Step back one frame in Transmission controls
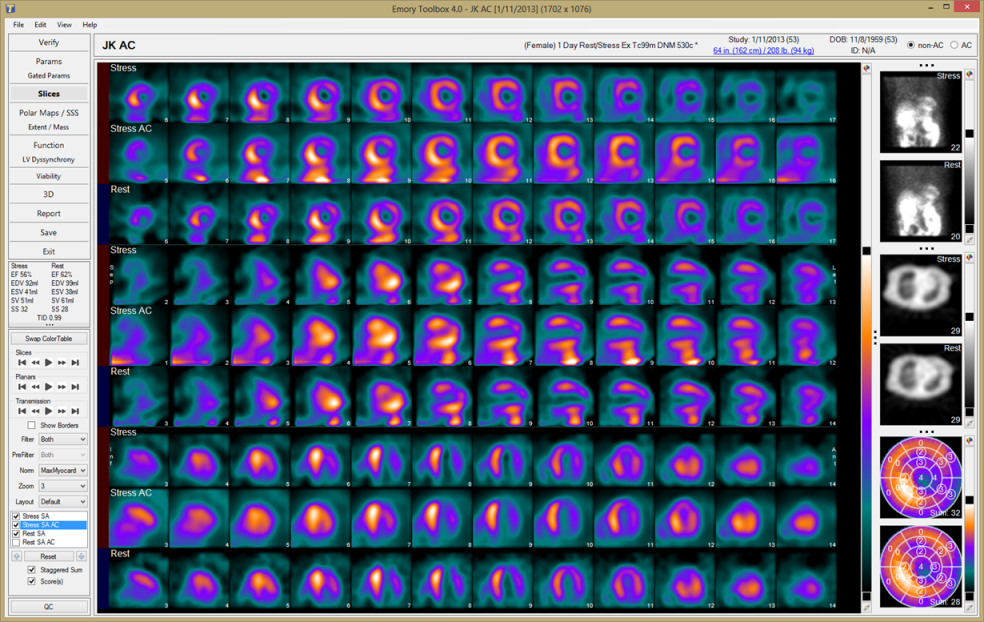The height and width of the screenshot is (622, 984). [x=35, y=411]
